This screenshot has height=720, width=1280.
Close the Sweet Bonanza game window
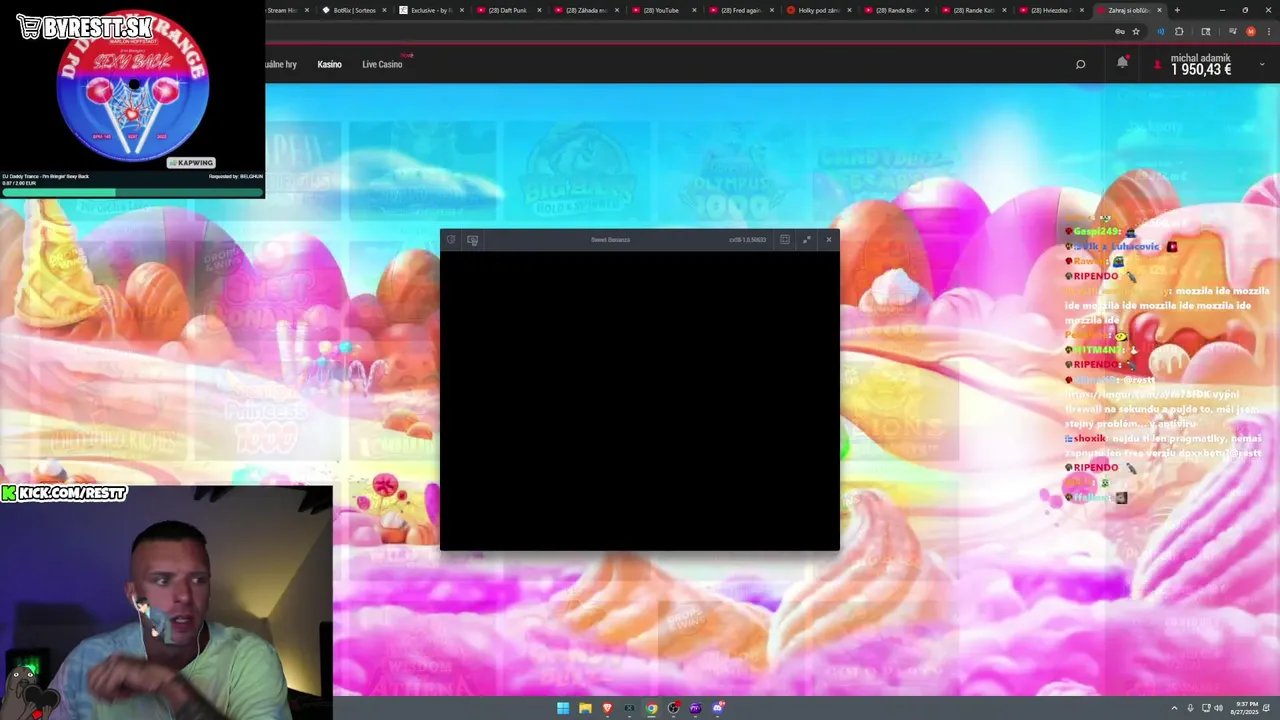tap(828, 240)
